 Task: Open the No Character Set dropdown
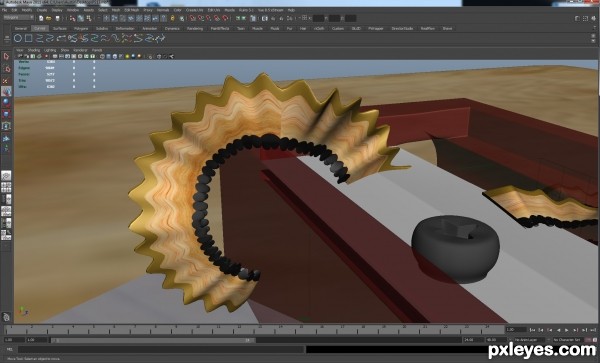pos(569,340)
